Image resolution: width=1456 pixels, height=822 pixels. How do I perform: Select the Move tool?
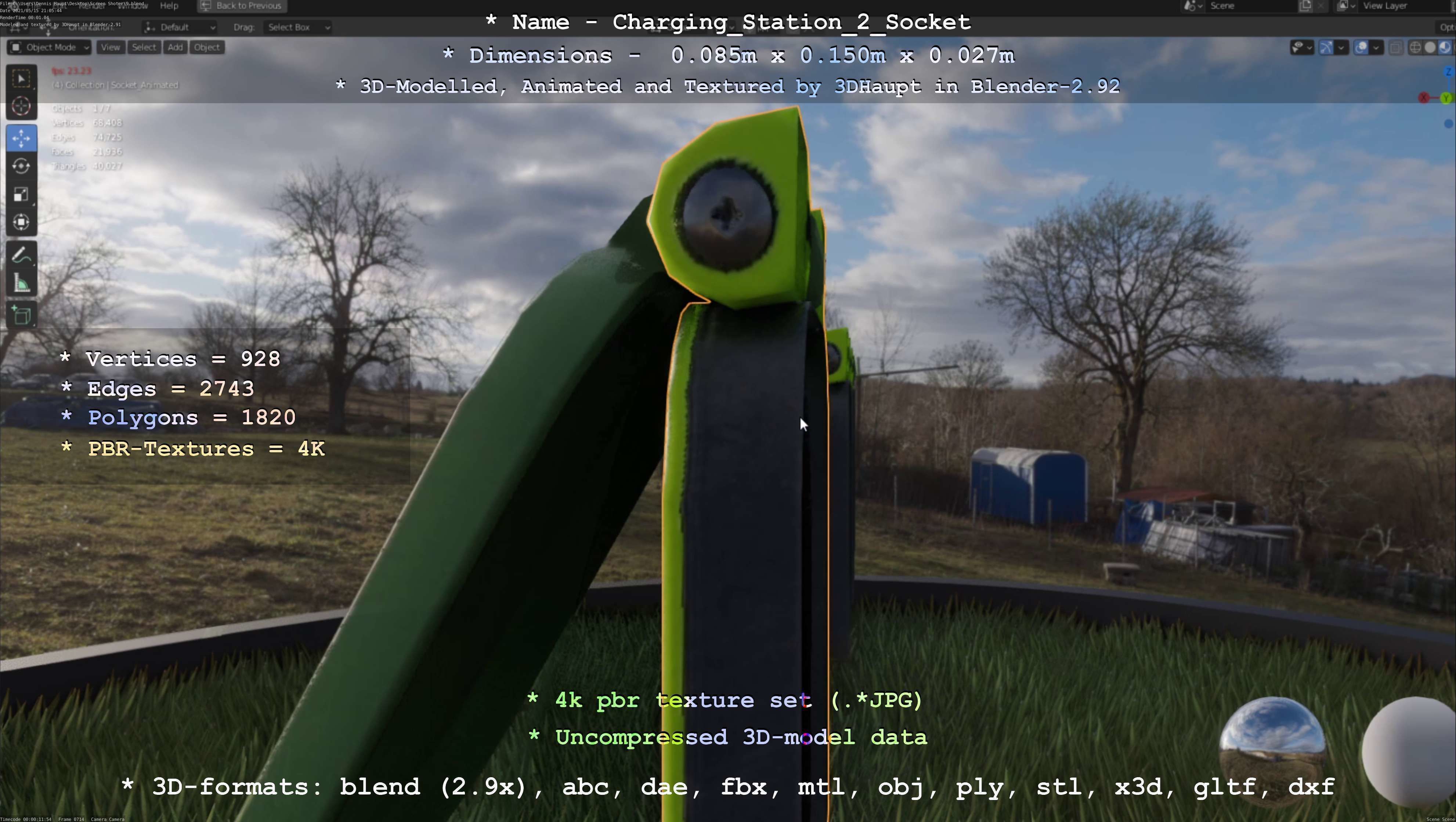click(x=21, y=138)
